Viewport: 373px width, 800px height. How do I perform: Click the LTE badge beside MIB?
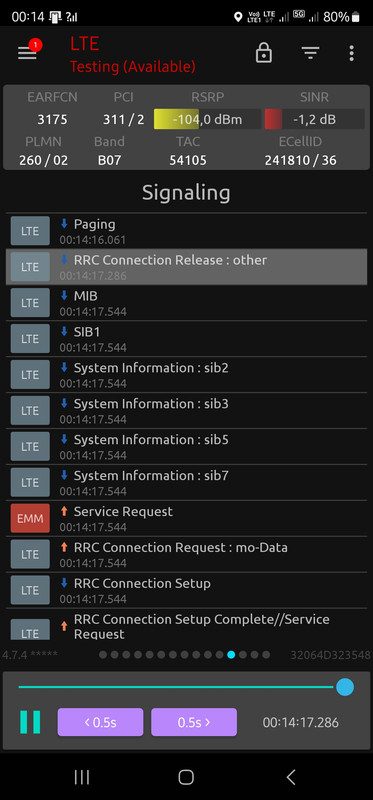pyautogui.click(x=30, y=303)
